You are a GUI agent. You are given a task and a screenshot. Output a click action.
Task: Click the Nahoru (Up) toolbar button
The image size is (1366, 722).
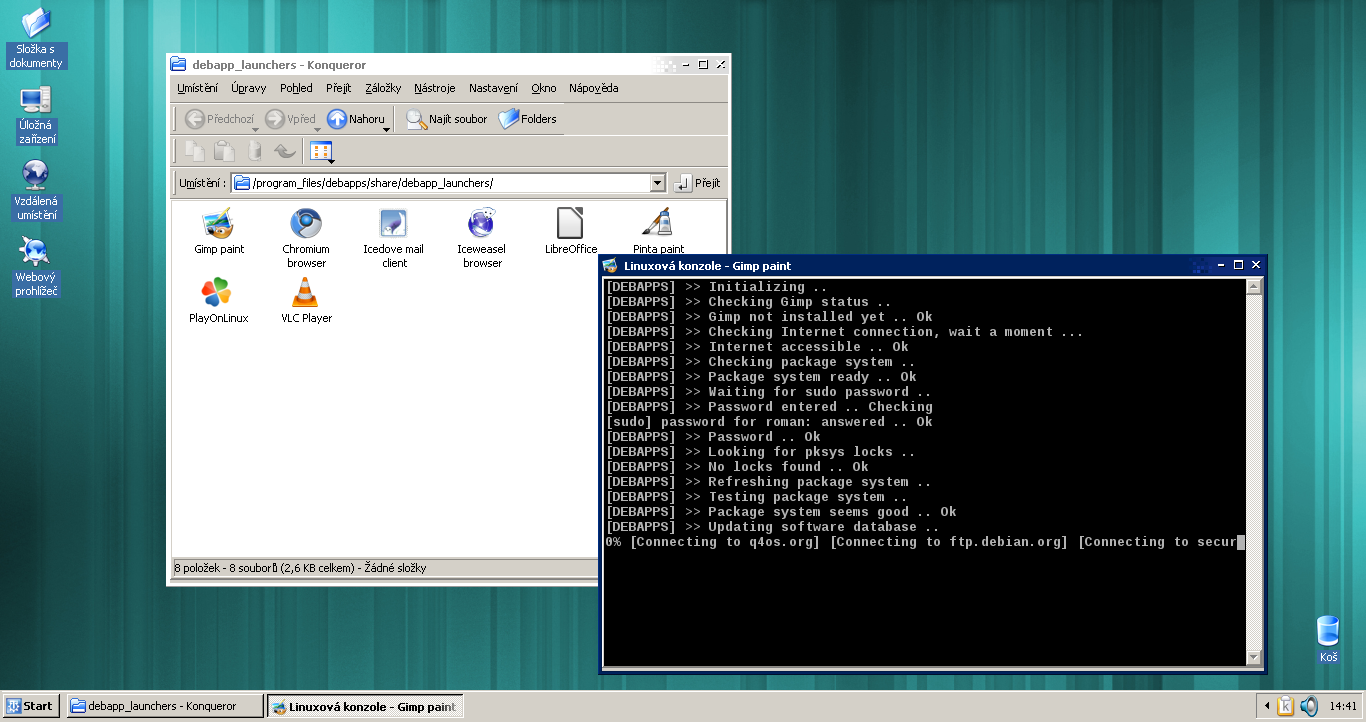pyautogui.click(x=356, y=119)
